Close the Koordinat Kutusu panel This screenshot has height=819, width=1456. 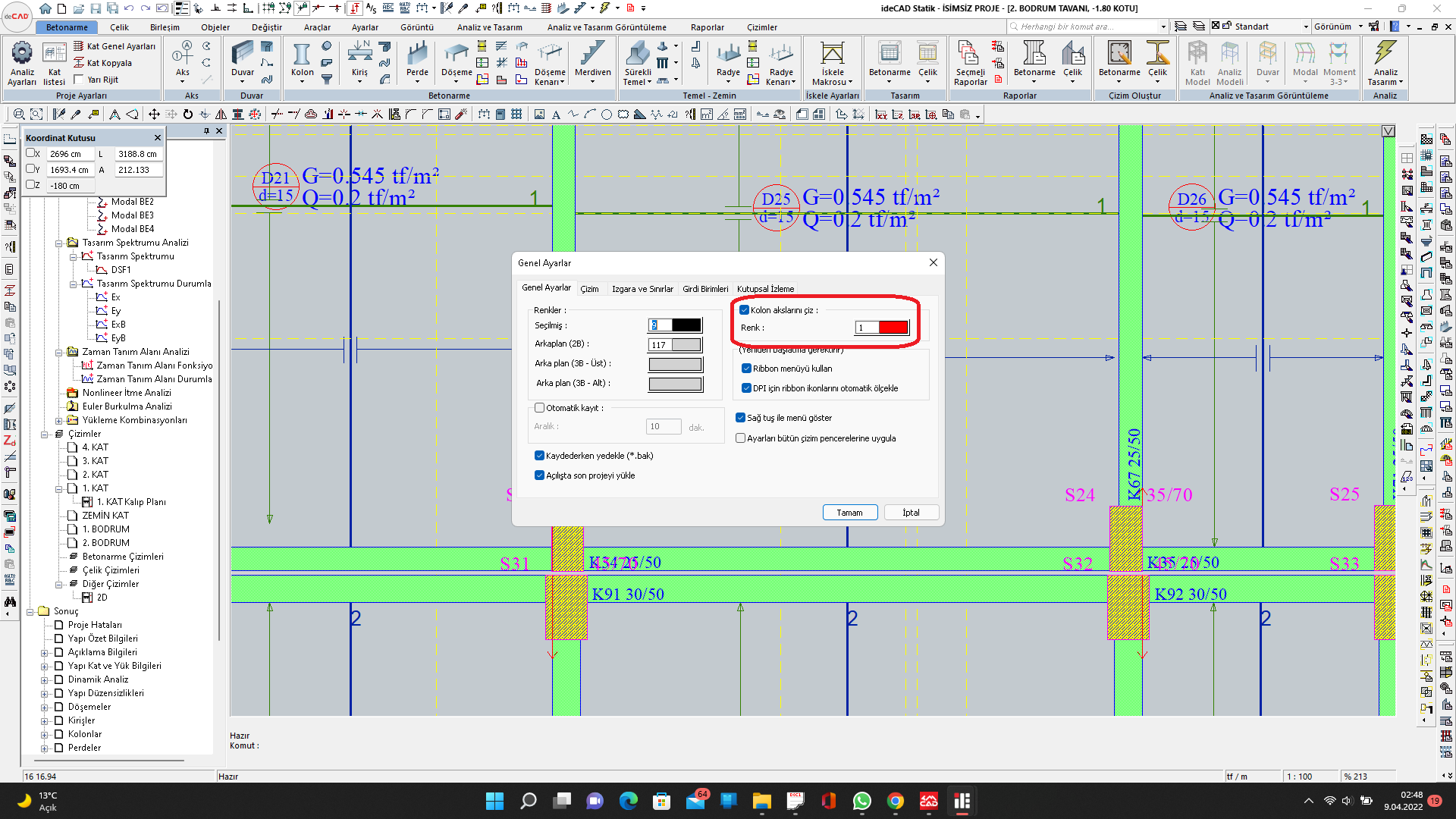point(158,138)
